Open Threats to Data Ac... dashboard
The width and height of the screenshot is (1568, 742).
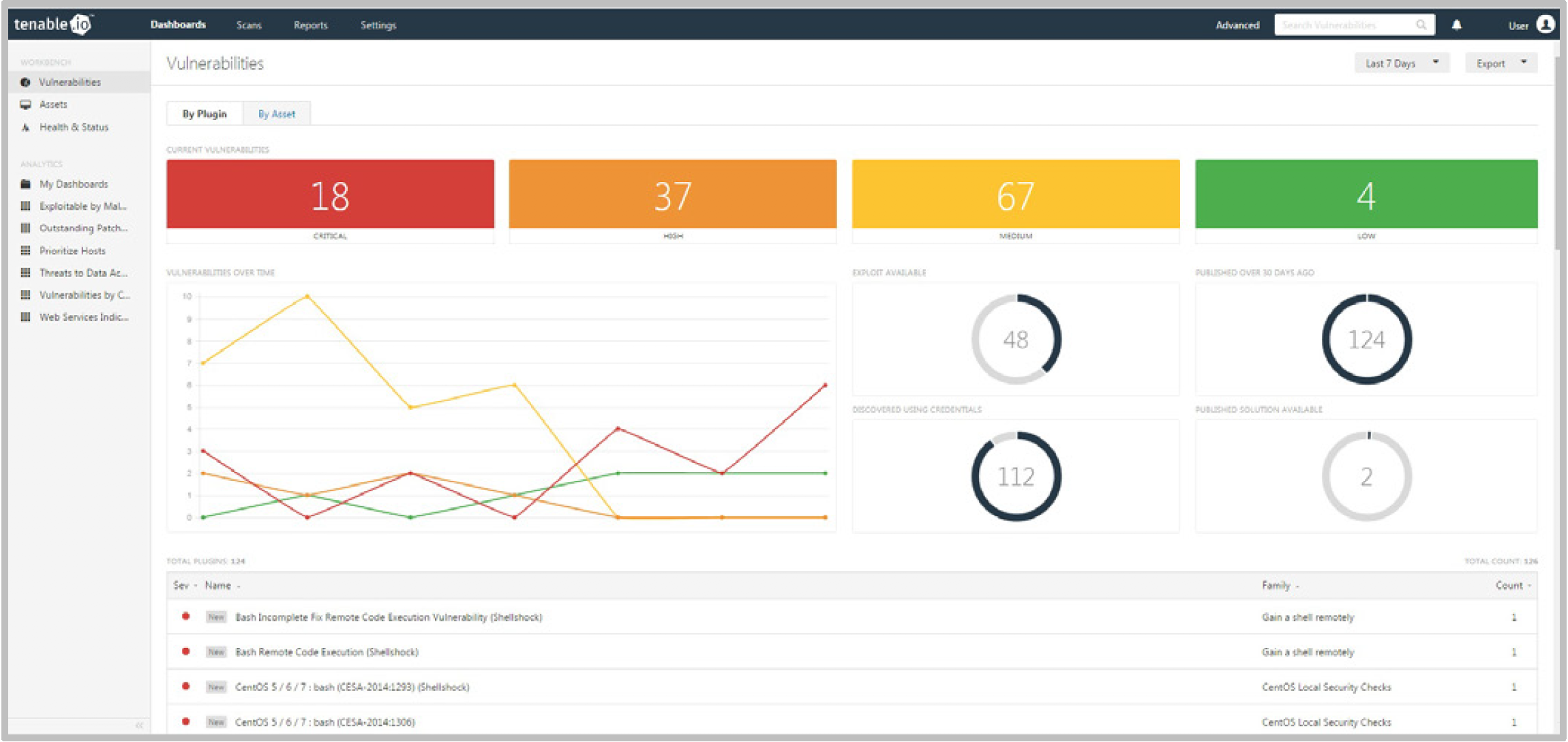[83, 273]
